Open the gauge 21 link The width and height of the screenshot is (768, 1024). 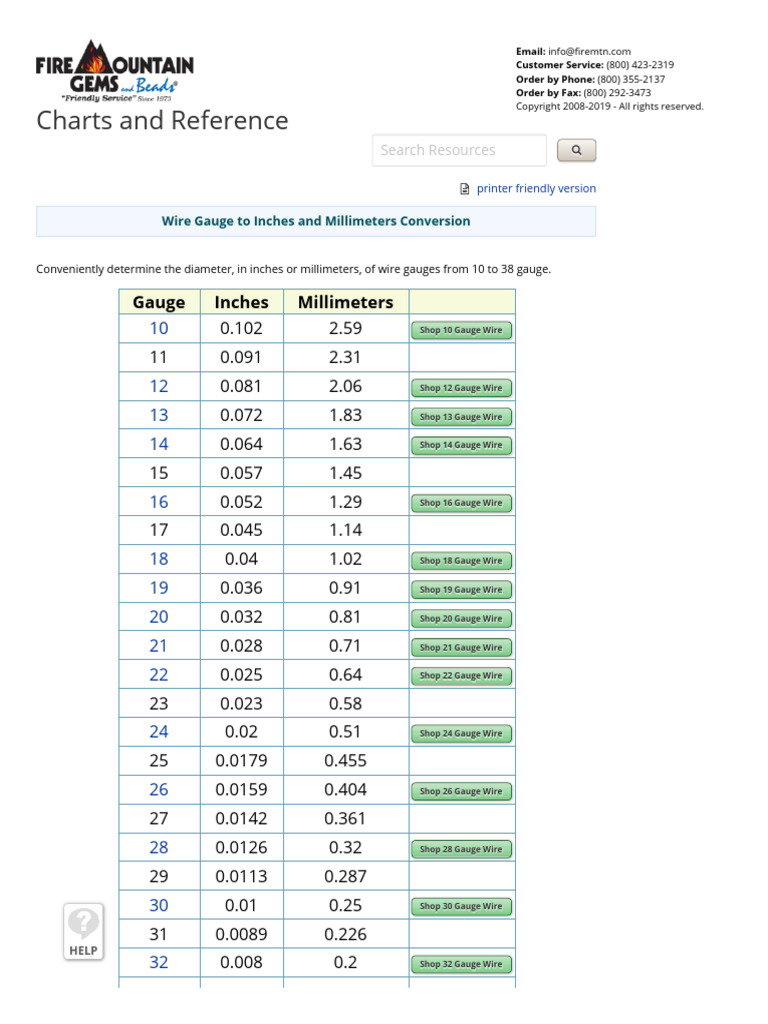[x=159, y=646]
